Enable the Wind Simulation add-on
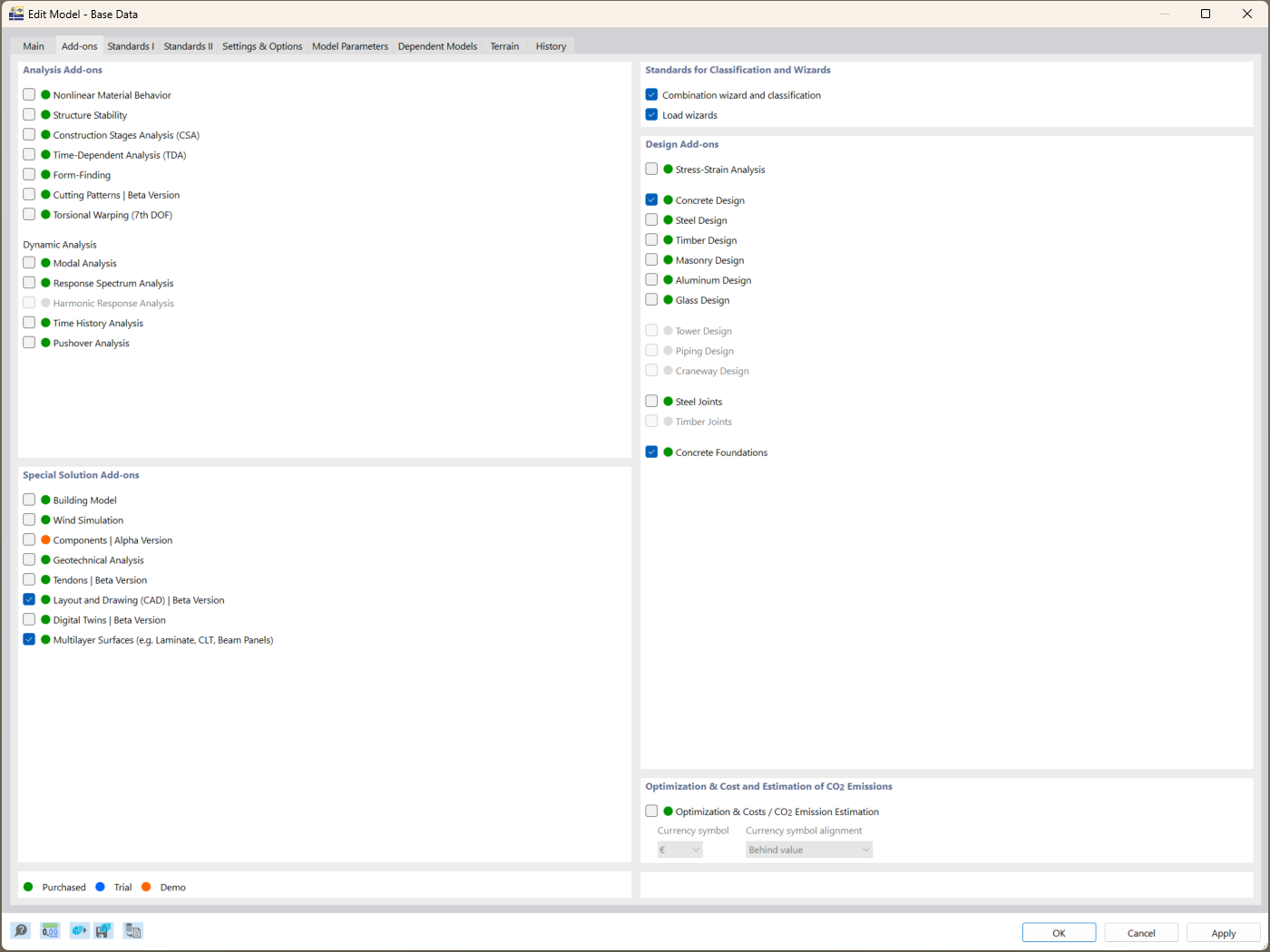The width and height of the screenshot is (1270, 952). point(28,520)
